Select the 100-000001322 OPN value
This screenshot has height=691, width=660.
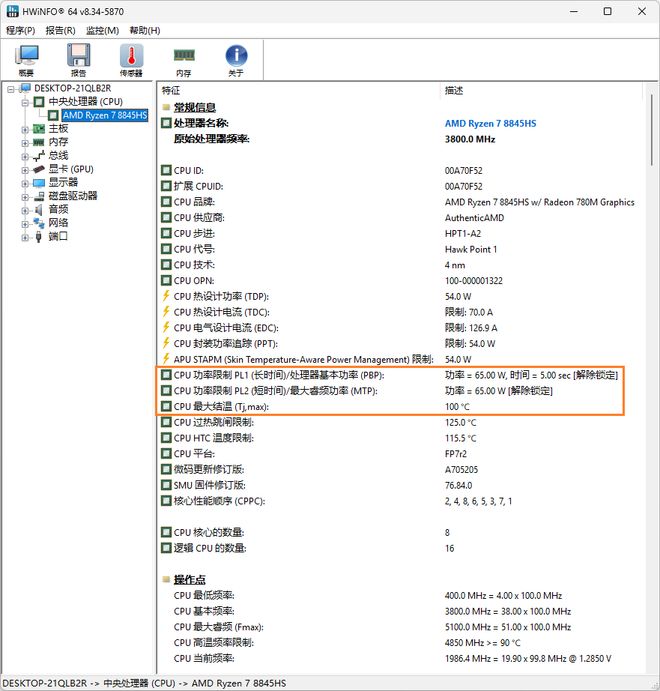pyautogui.click(x=474, y=281)
